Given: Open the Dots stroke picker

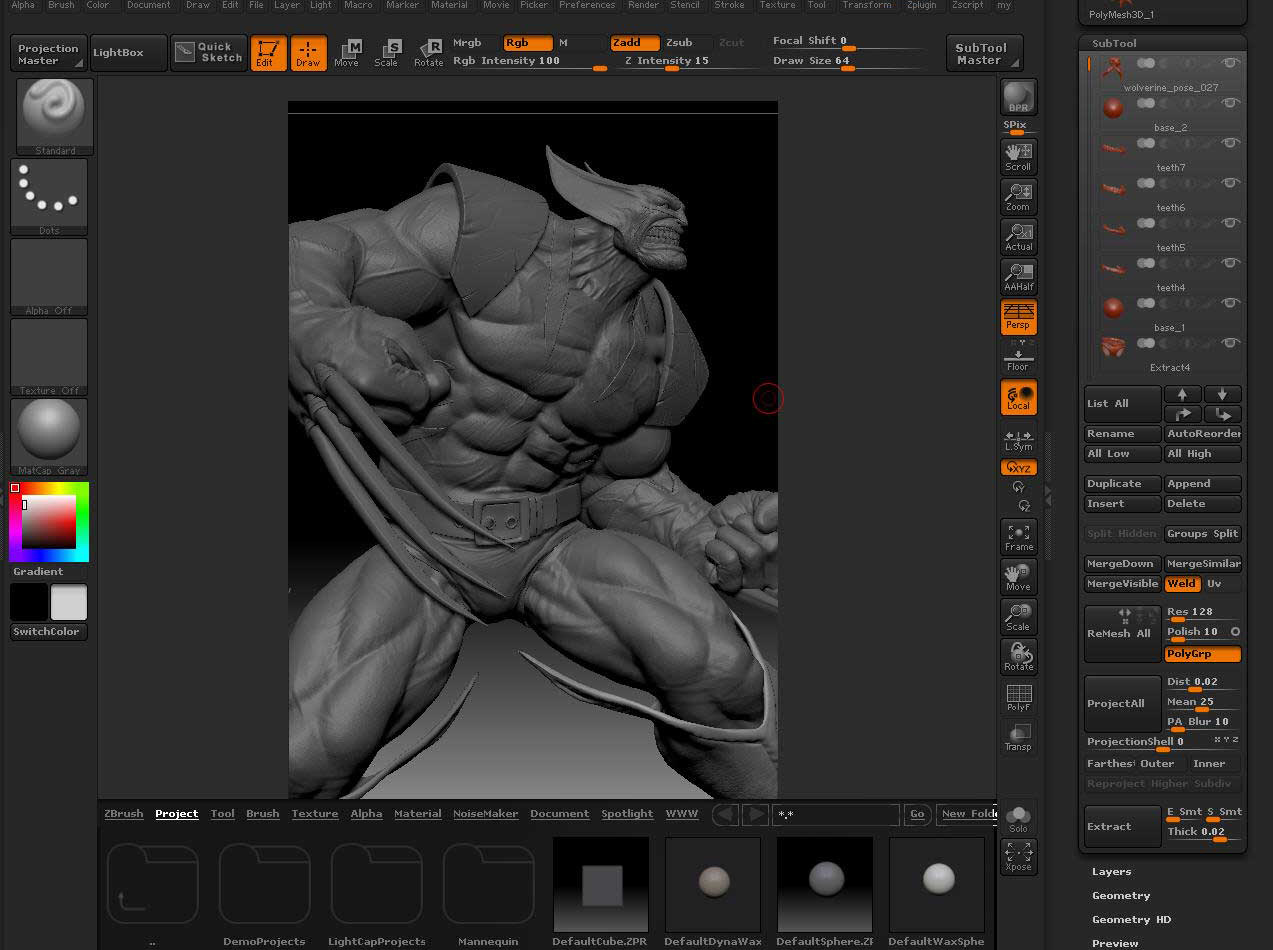Looking at the screenshot, I should (x=49, y=197).
